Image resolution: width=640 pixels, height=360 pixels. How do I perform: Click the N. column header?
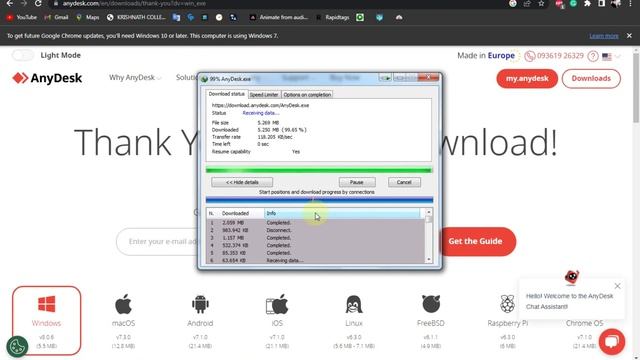[212, 213]
